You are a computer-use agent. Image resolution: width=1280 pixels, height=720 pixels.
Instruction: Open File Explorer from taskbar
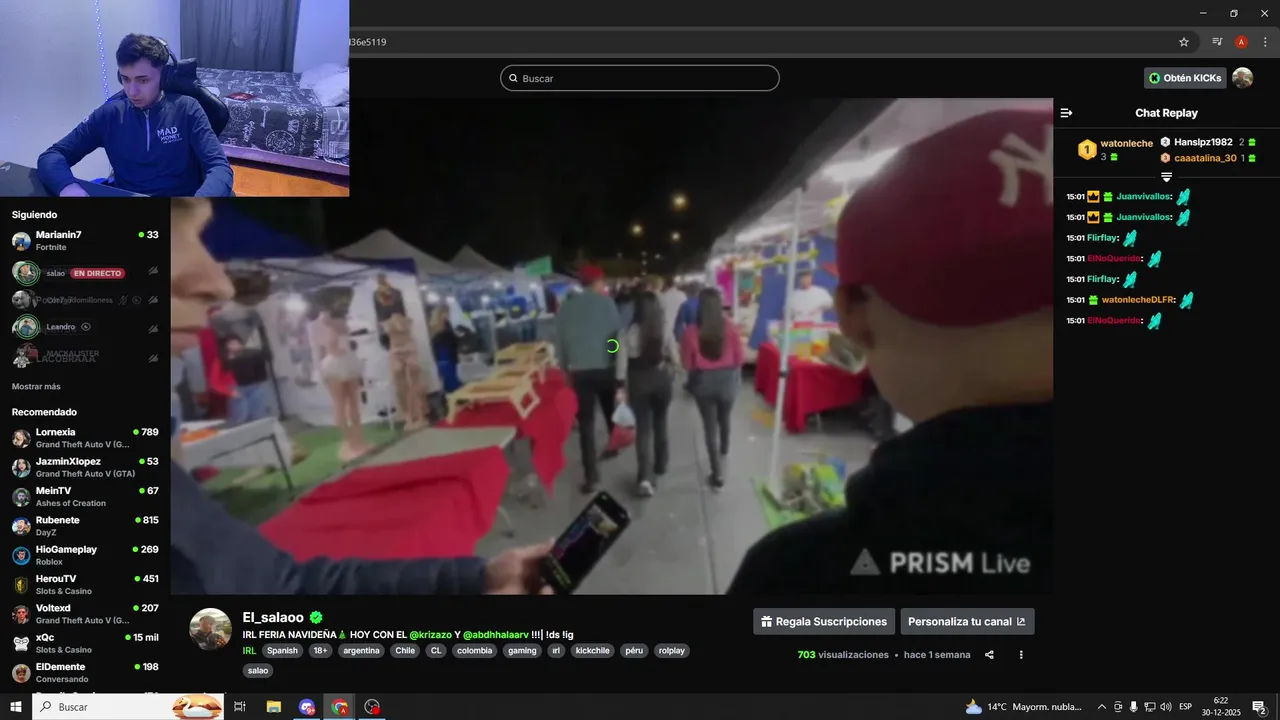point(273,707)
